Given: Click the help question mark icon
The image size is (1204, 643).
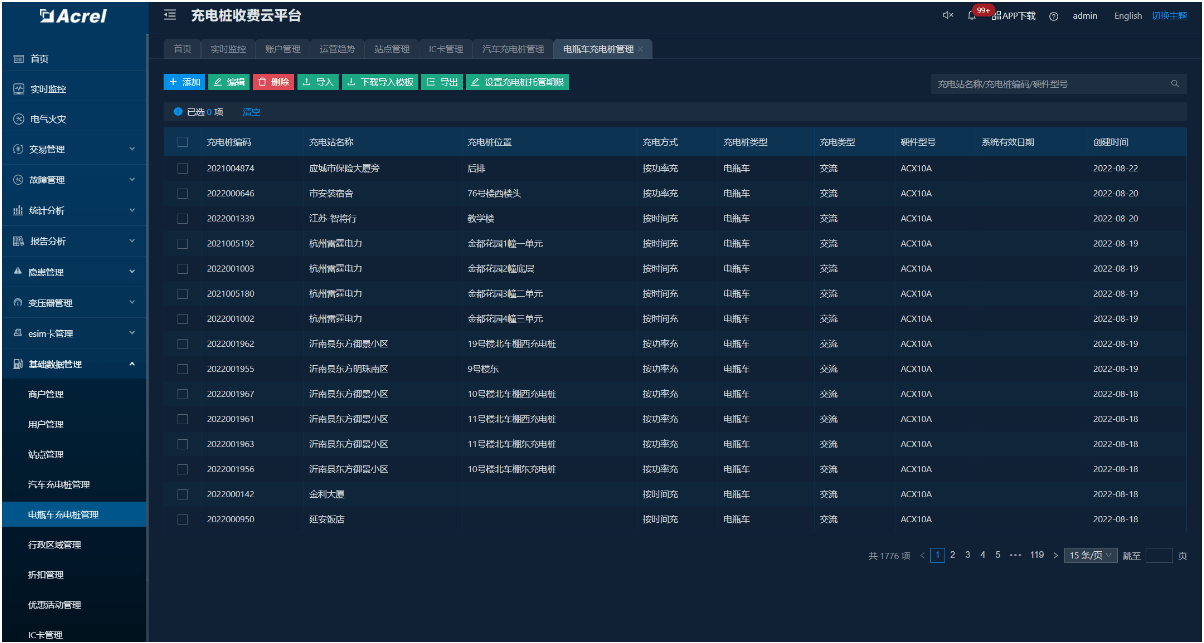Looking at the screenshot, I should tap(1054, 16).
